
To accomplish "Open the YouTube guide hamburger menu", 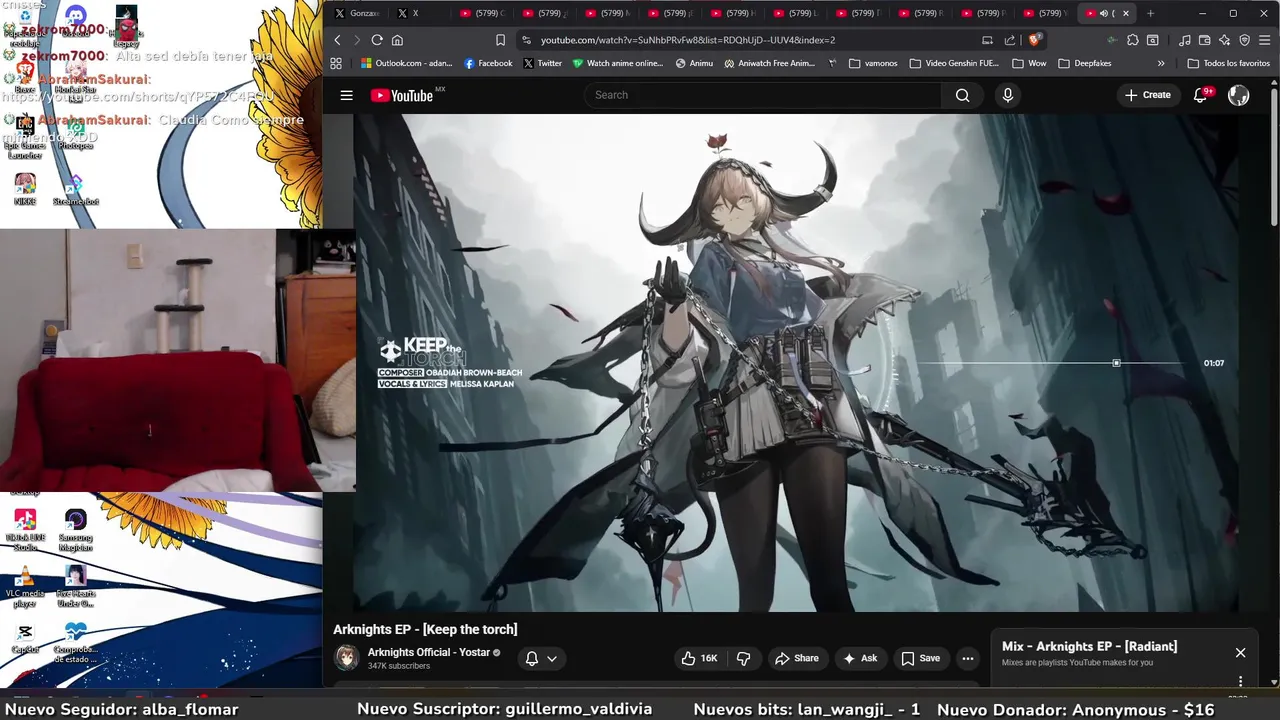I will [346, 95].
